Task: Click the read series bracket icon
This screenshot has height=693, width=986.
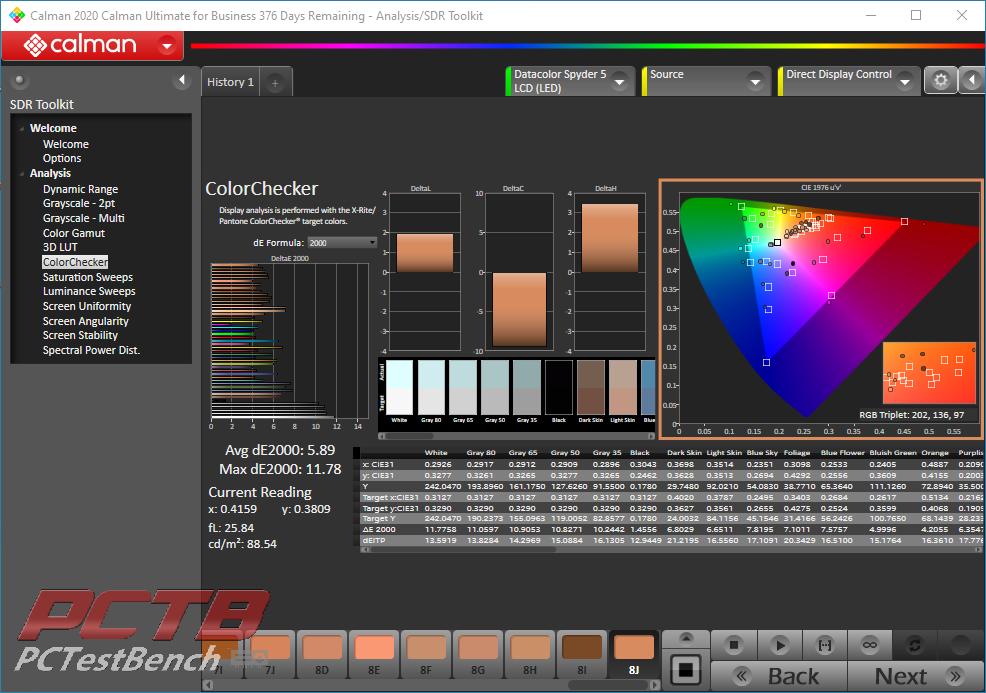Action: [824, 645]
